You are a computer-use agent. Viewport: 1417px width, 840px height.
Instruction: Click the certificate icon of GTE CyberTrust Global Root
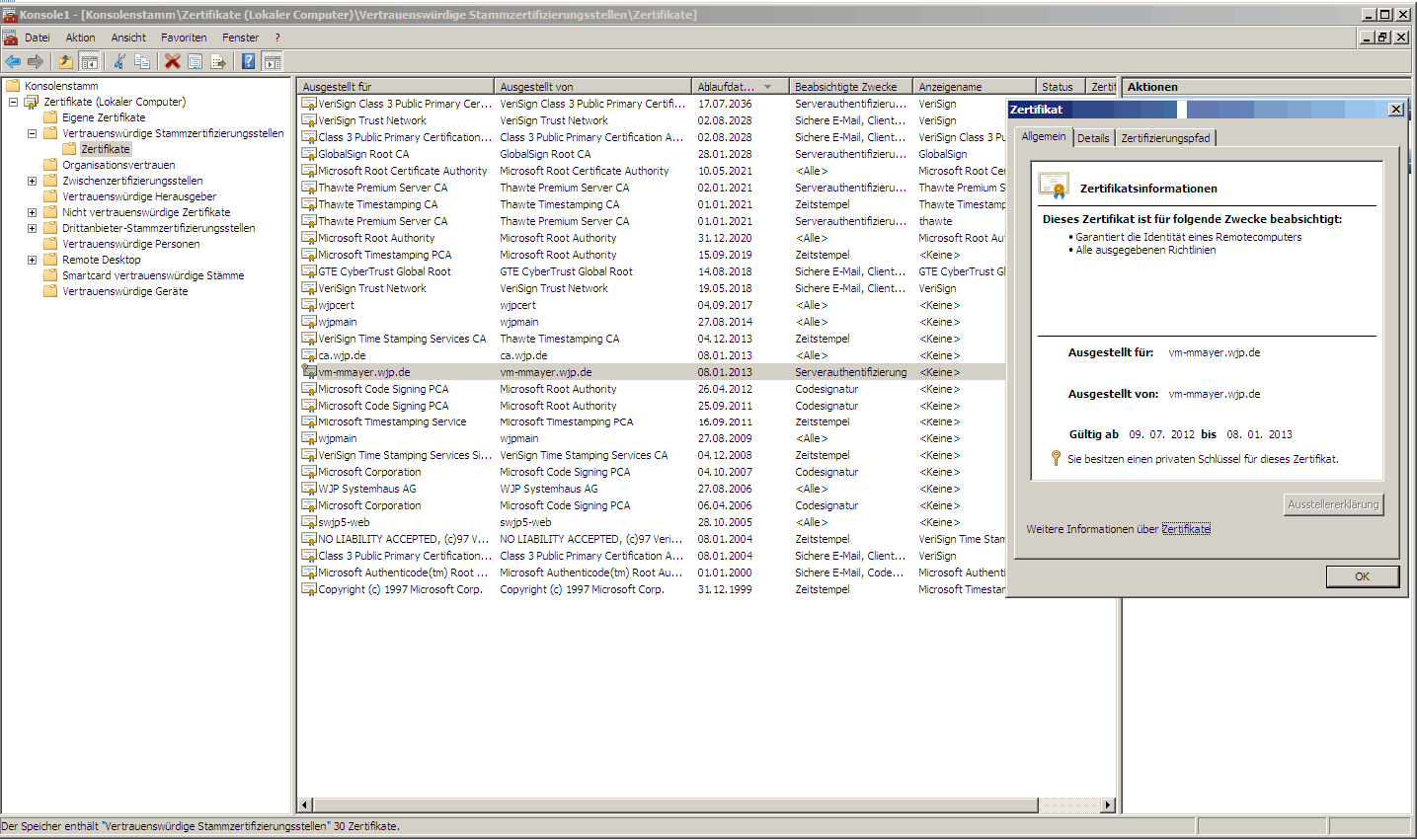[x=309, y=271]
